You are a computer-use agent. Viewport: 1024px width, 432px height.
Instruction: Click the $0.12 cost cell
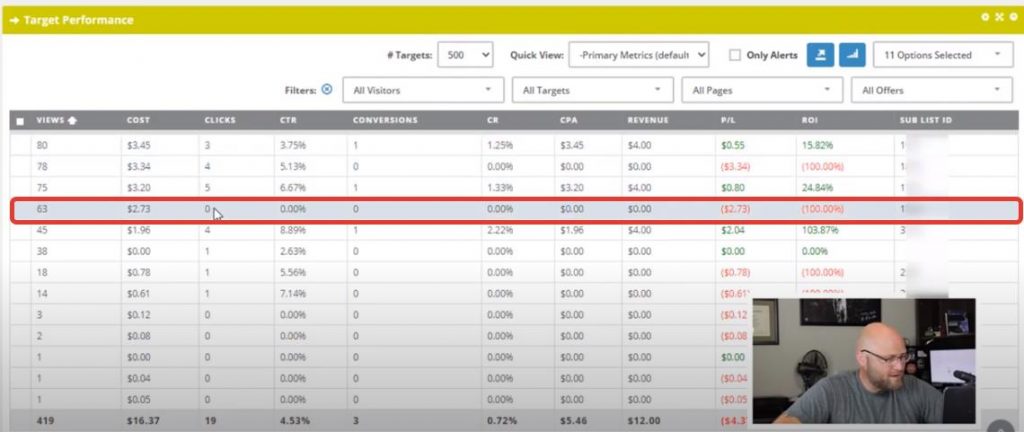(137, 315)
